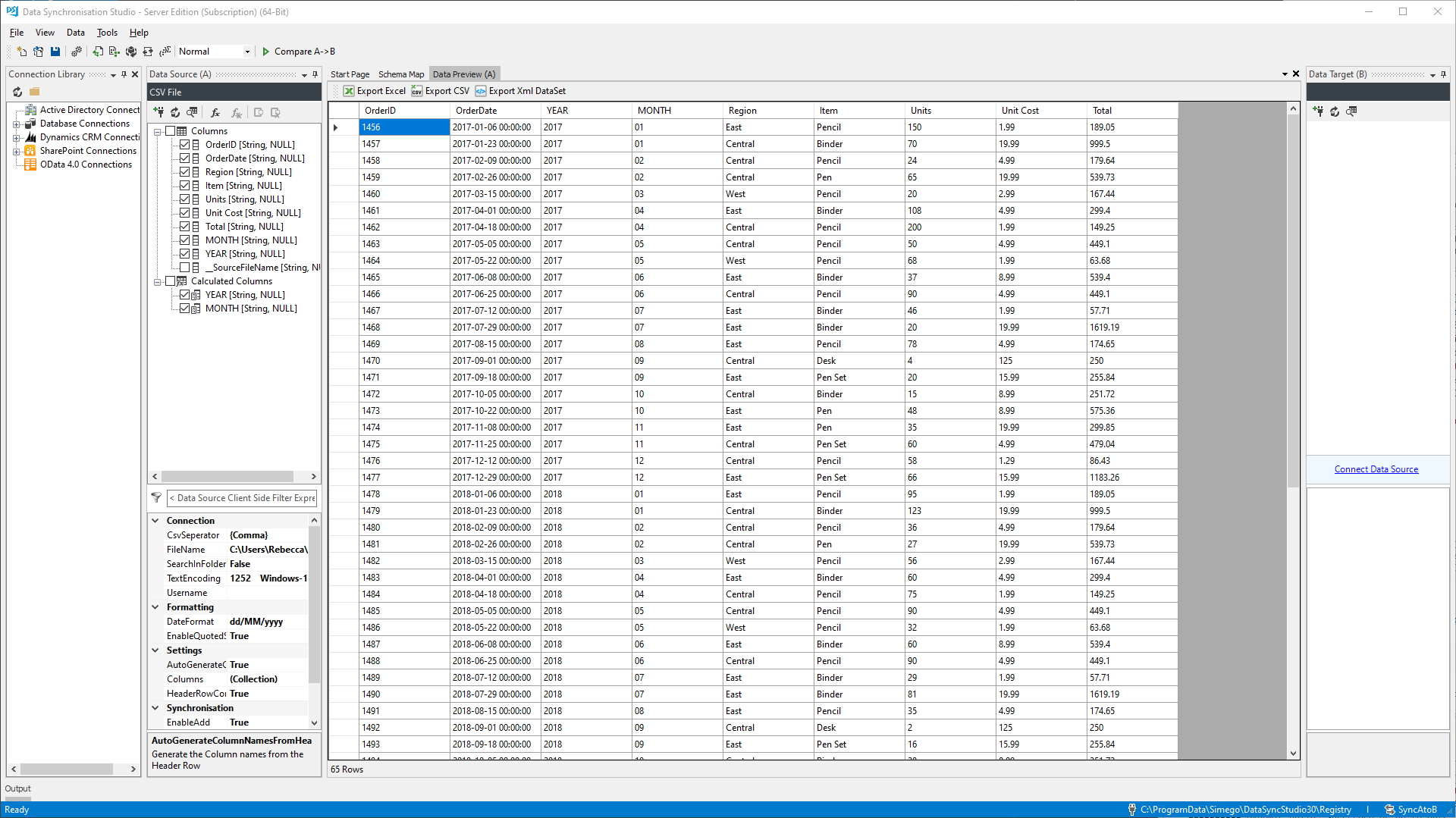
Task: Click the sigma function icon in main toolbar
Action: 165,52
